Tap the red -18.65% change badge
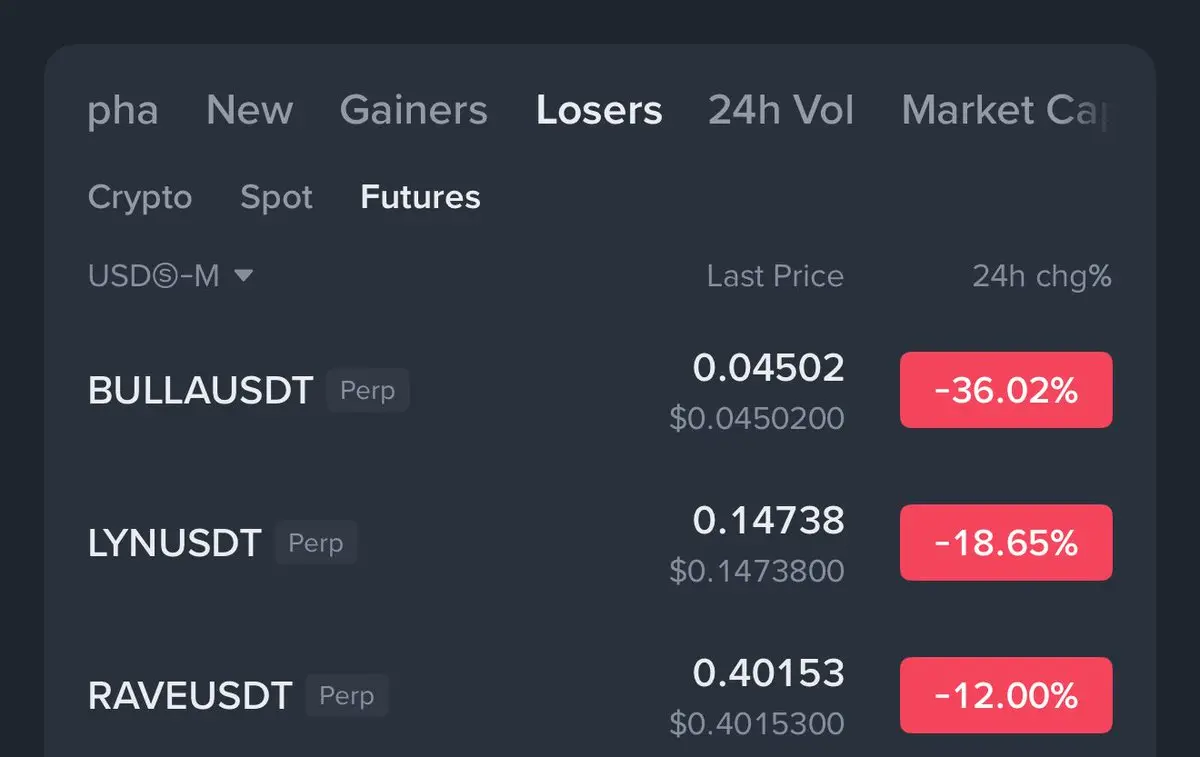1200x757 pixels. coord(1006,543)
